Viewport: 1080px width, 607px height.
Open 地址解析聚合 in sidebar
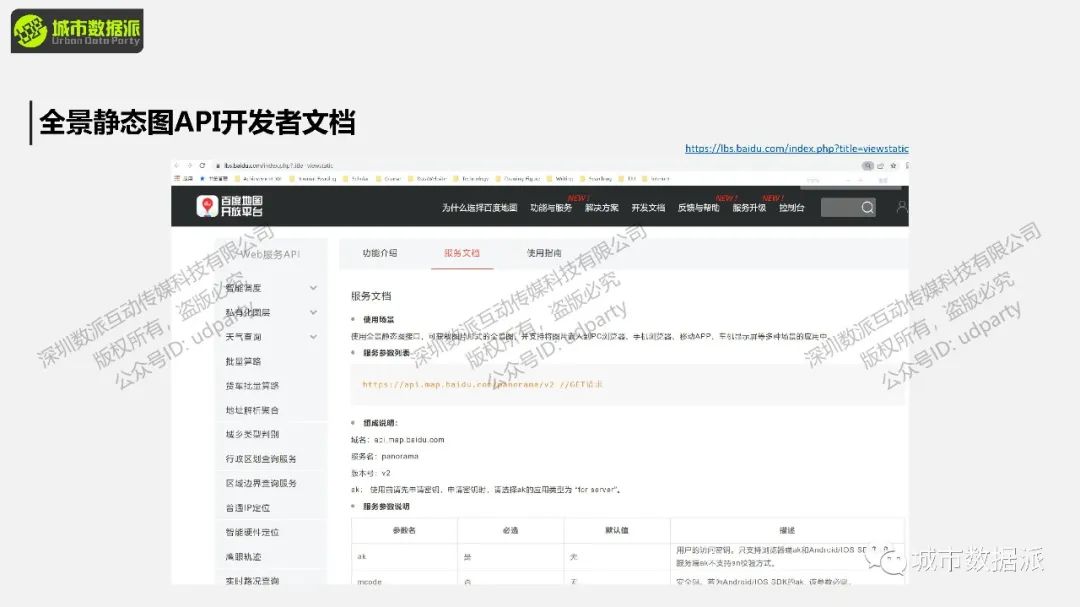(252, 410)
